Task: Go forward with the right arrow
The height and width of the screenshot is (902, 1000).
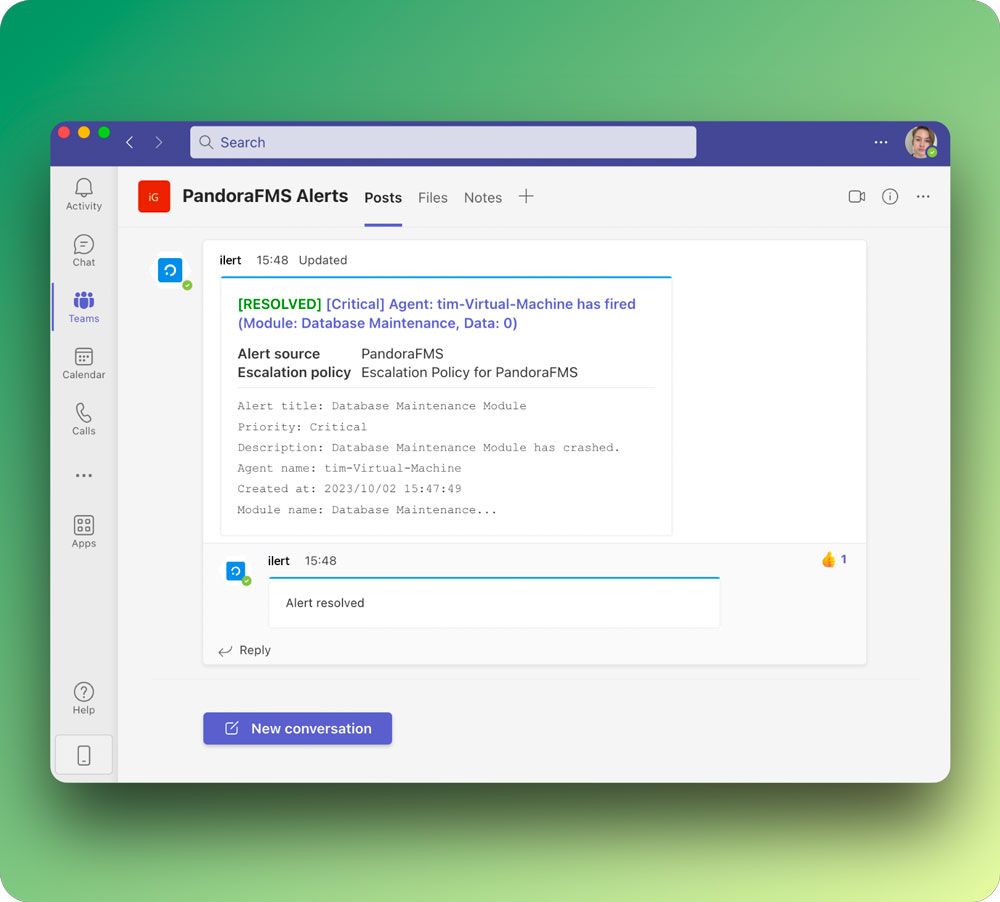Action: tap(159, 142)
